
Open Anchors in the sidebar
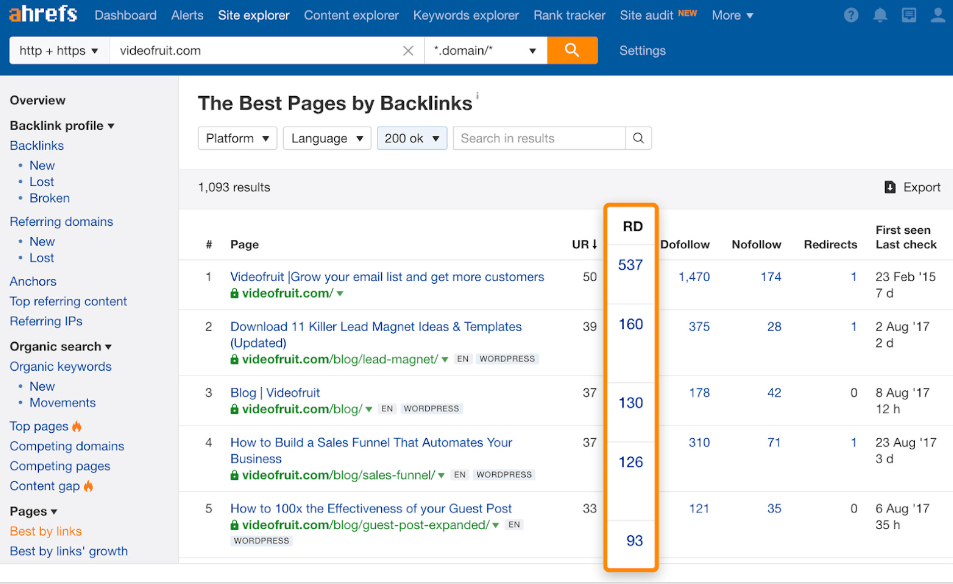pyautogui.click(x=33, y=281)
